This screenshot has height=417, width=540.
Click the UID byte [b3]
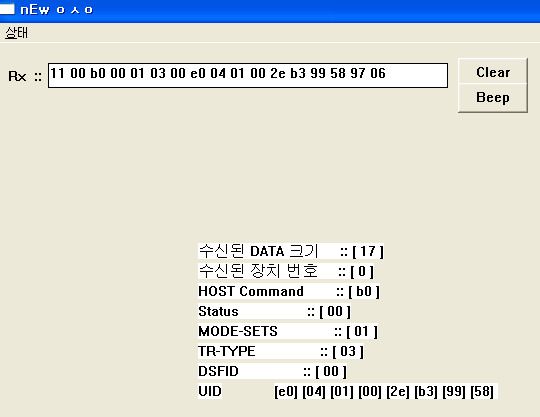(x=426, y=392)
